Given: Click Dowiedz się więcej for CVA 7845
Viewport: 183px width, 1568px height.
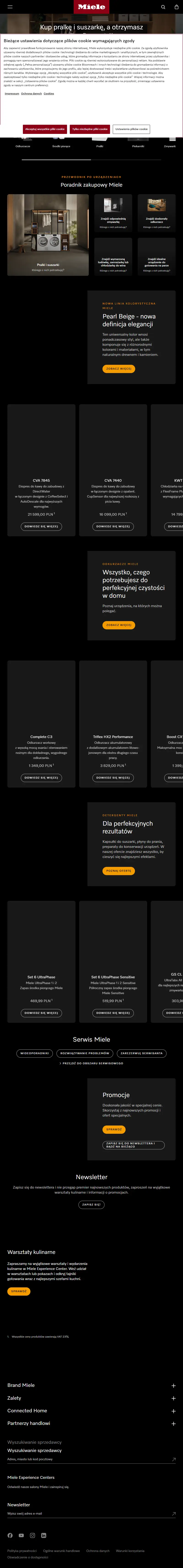Looking at the screenshot, I should pos(41,526).
